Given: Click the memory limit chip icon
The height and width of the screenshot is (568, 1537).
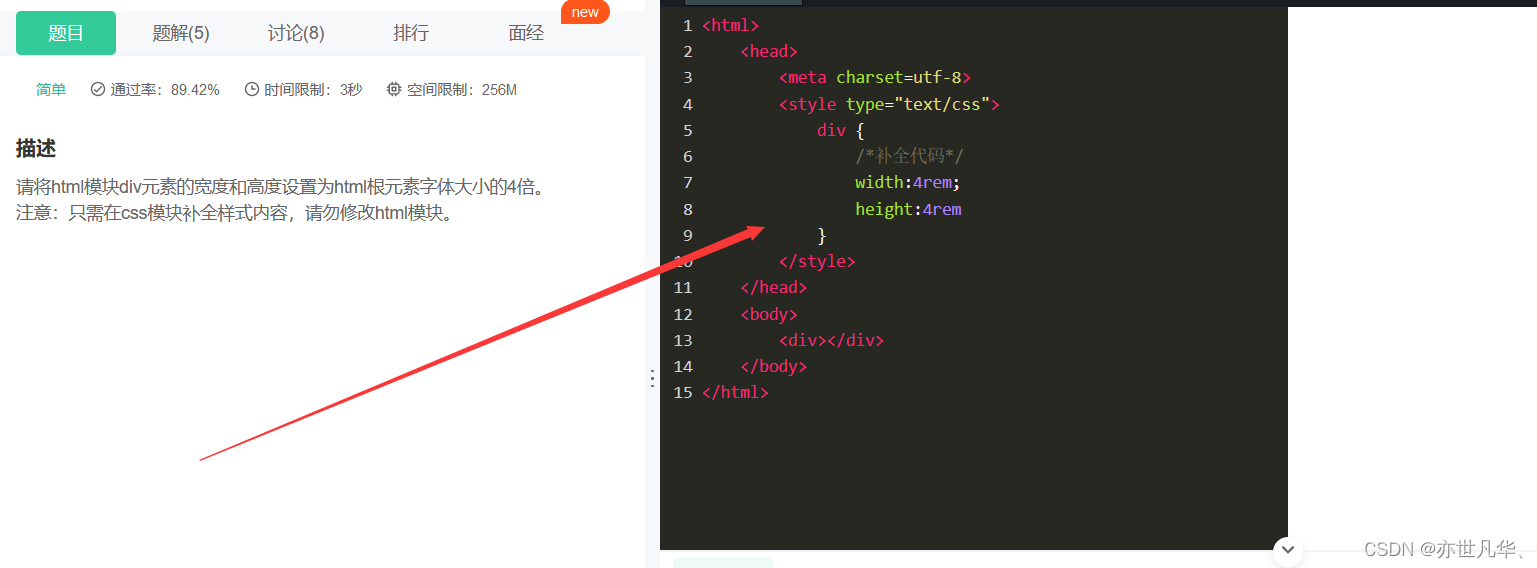Looking at the screenshot, I should 394,90.
